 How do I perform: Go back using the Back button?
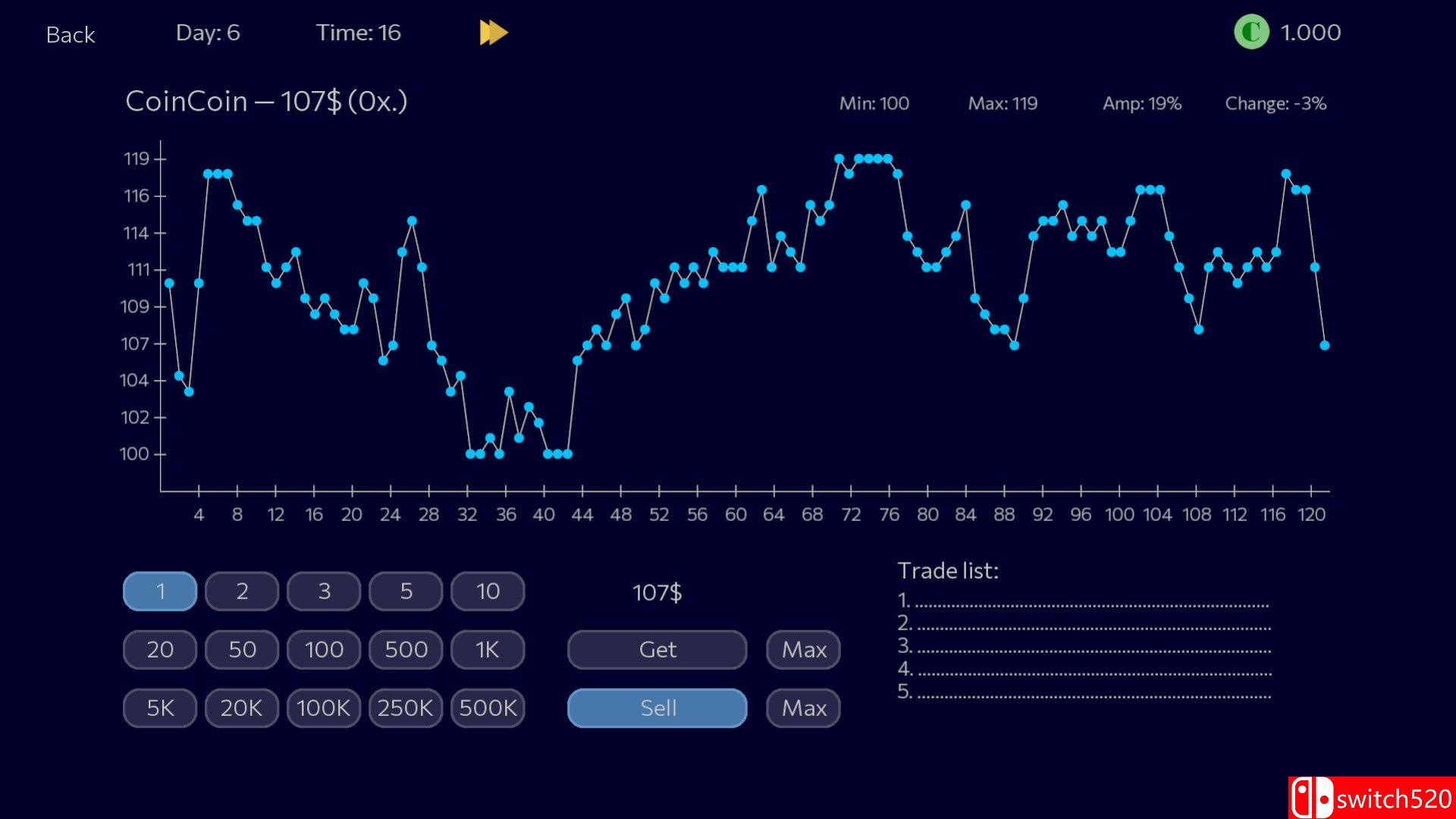point(71,35)
